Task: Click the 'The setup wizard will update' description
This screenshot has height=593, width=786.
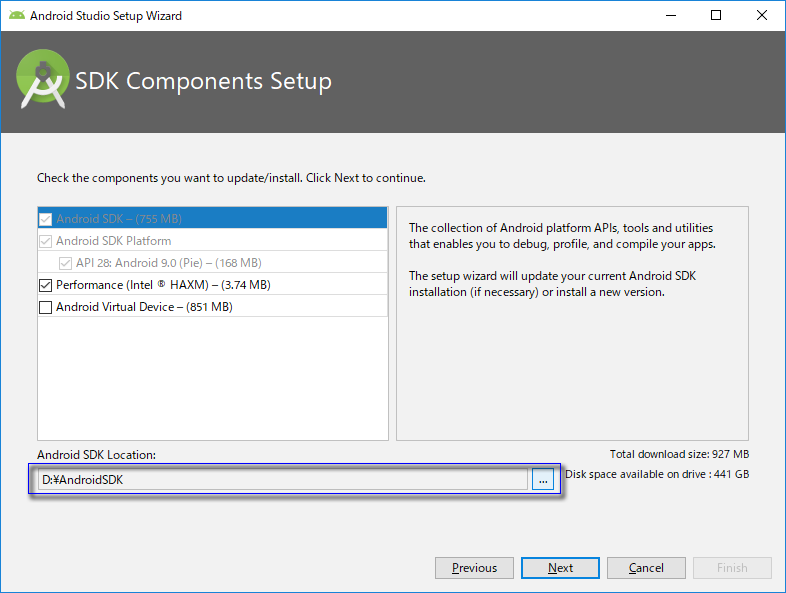Action: 552,284
